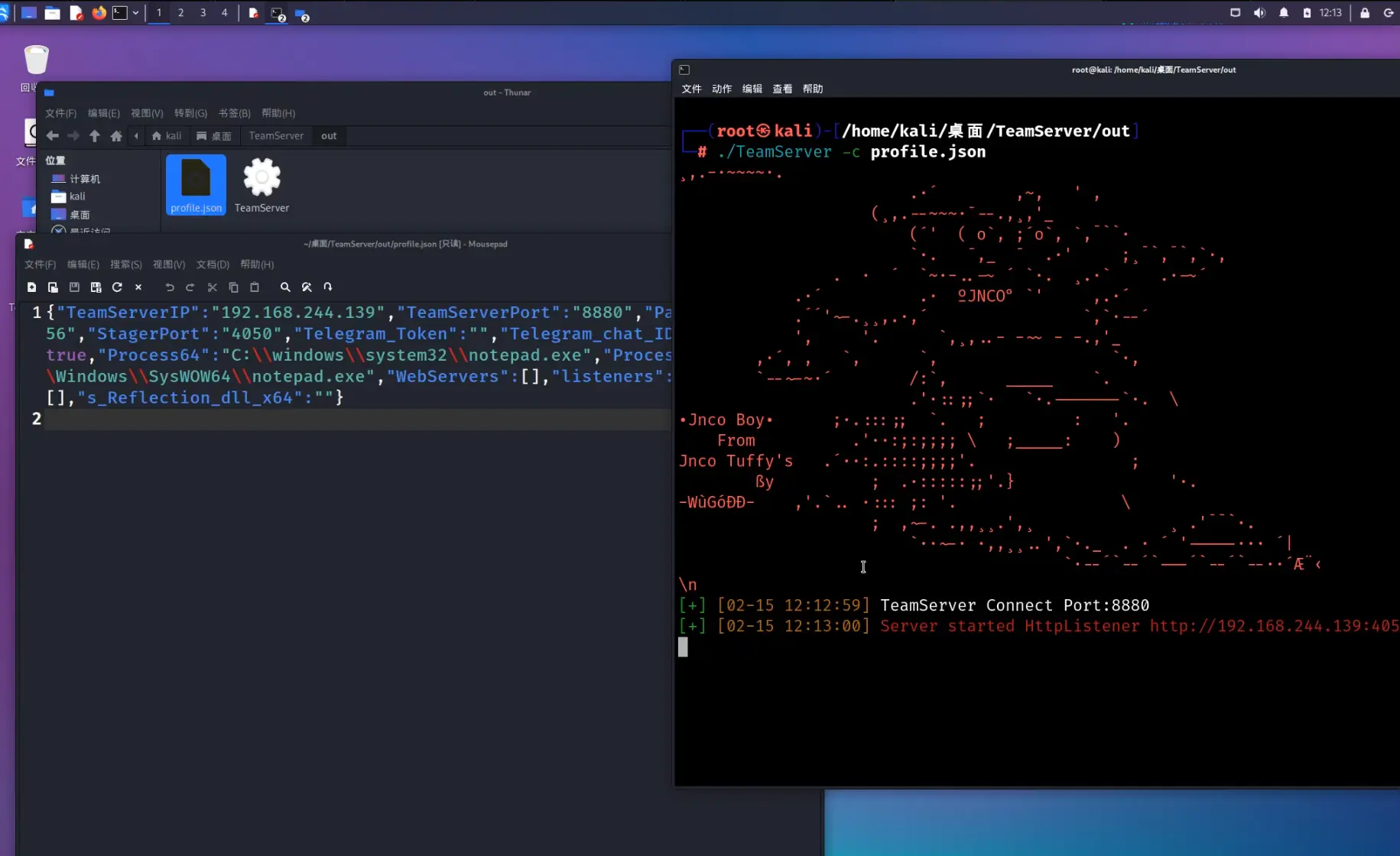The height and width of the screenshot is (856, 1400).
Task: Click Thunar path bar scroll-left arrow
Action: [x=136, y=136]
